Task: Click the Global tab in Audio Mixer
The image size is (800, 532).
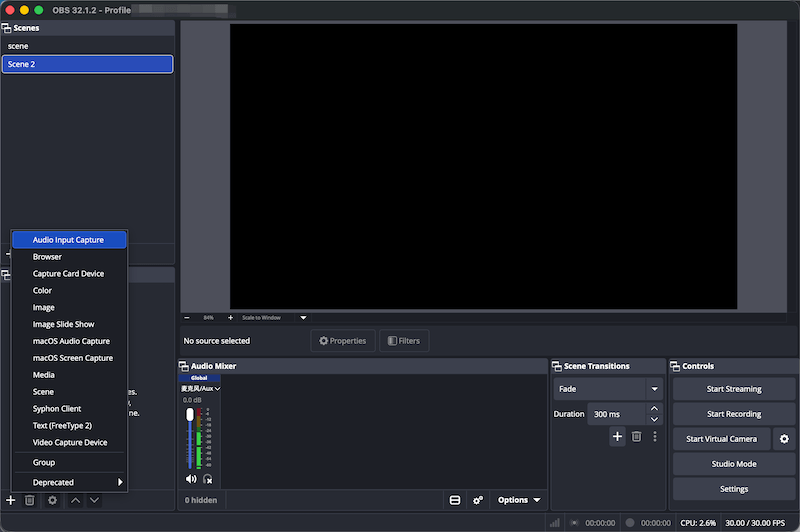Action: point(199,378)
